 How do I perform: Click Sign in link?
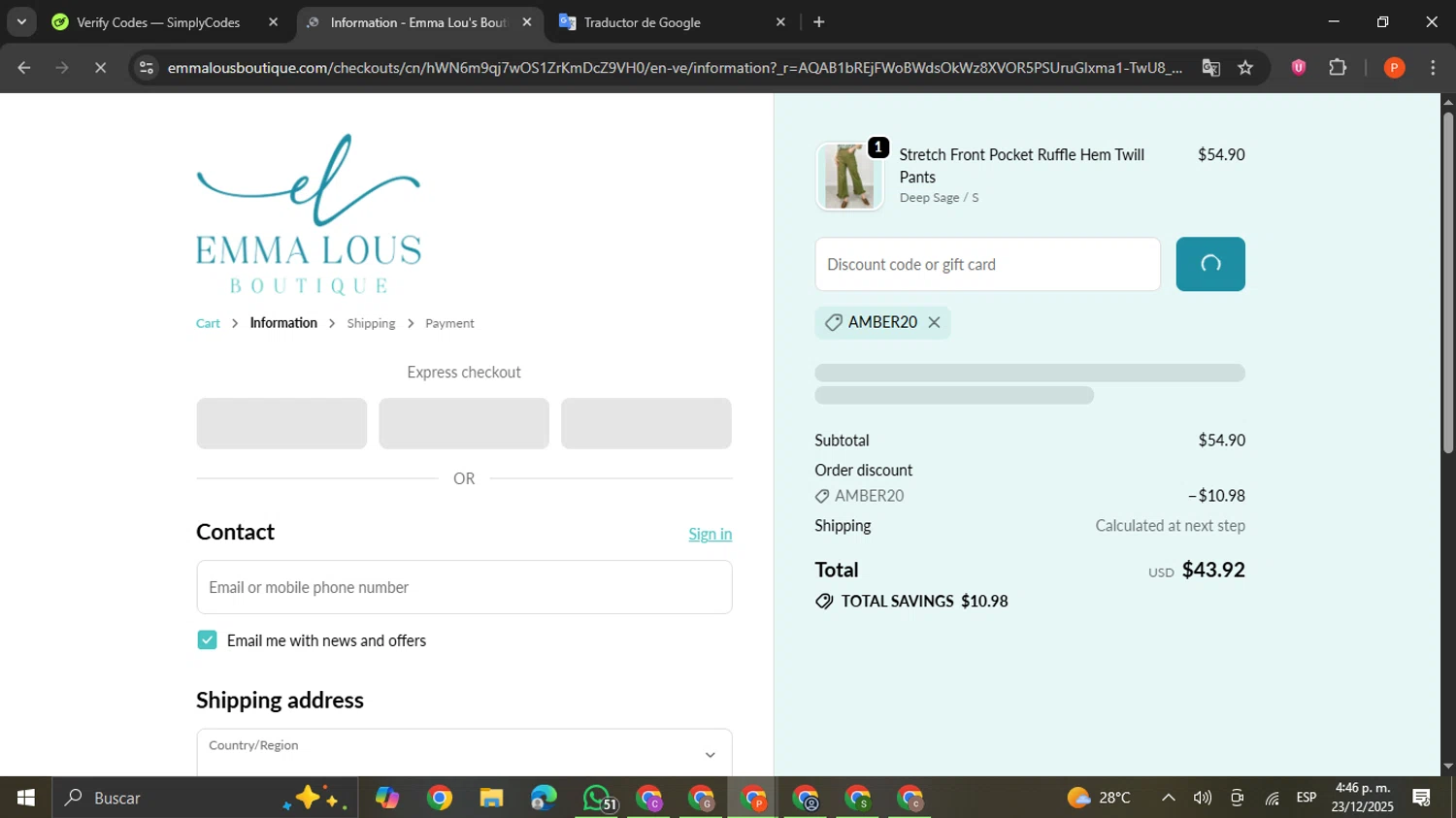click(x=711, y=534)
